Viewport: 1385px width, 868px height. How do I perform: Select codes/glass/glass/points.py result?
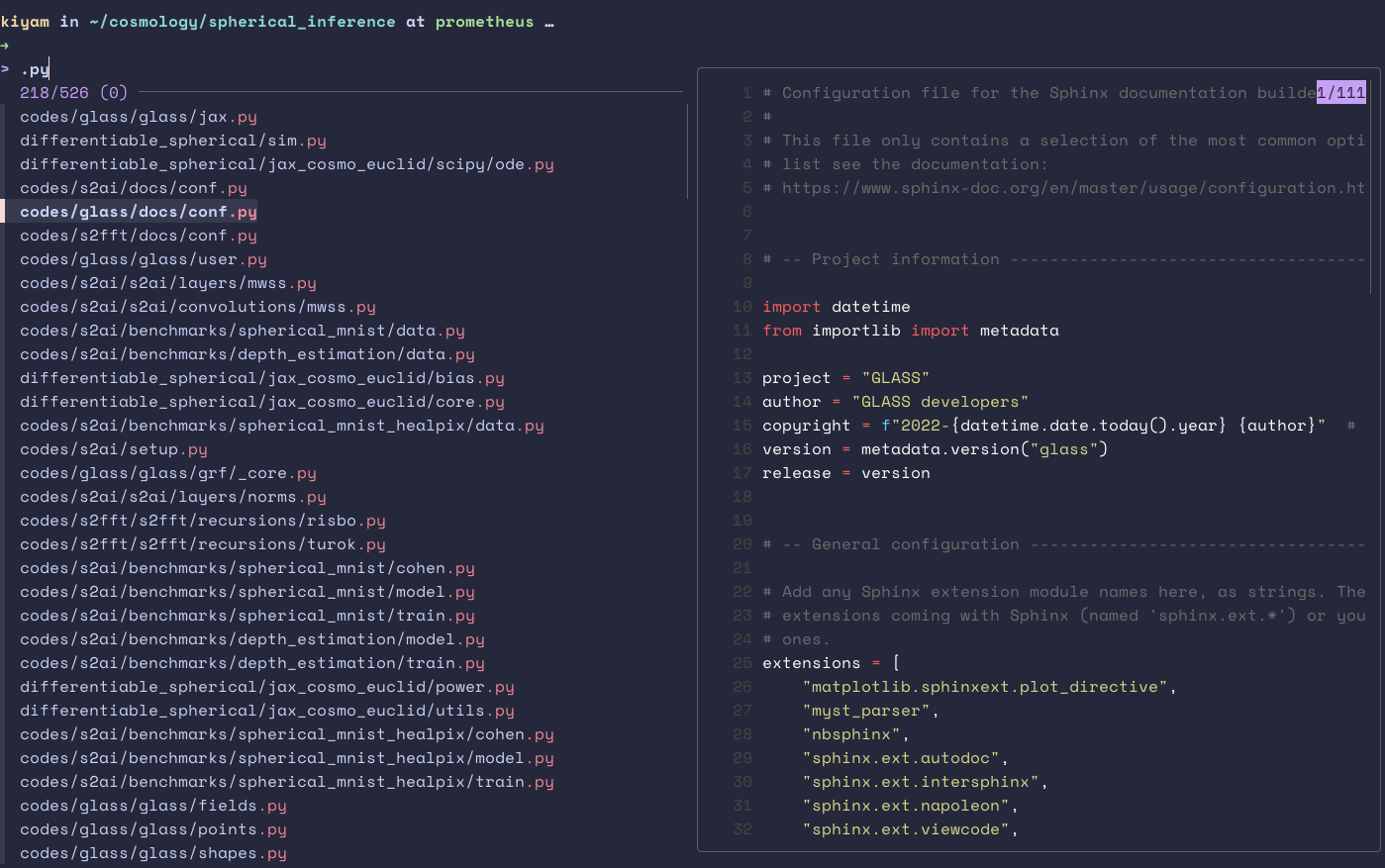tap(153, 829)
